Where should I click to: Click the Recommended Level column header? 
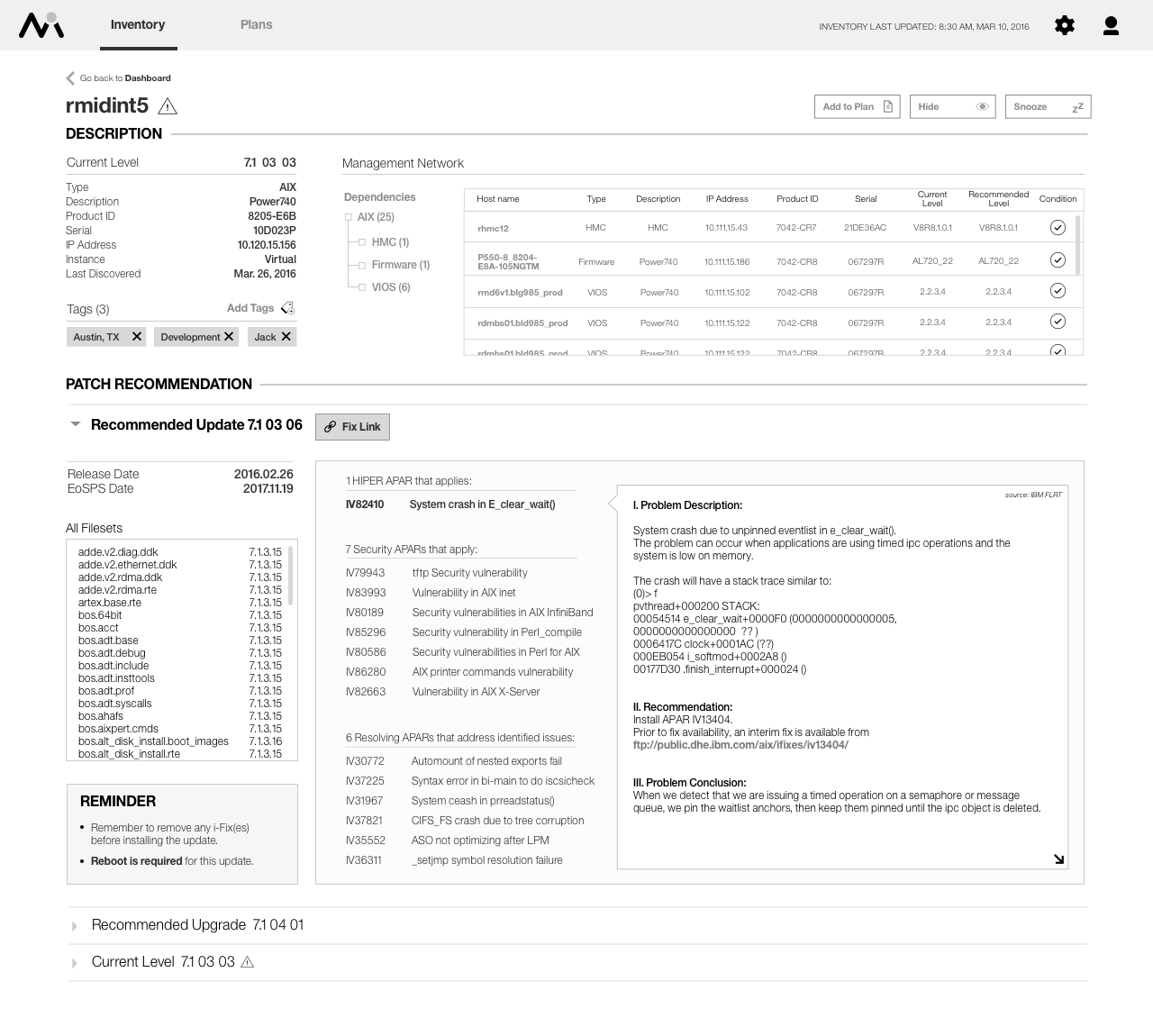998,199
